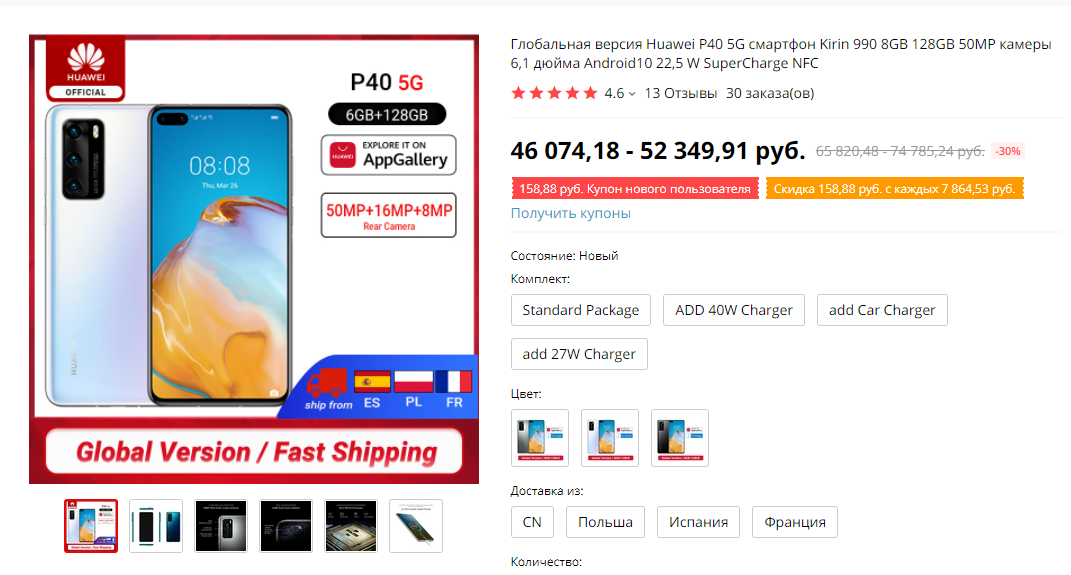
Task: Set shipping origin to Франция
Action: [794, 522]
